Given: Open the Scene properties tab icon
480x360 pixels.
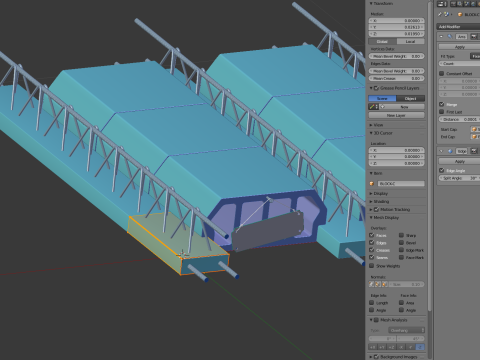Looking at the screenshot, I should pos(466,4).
